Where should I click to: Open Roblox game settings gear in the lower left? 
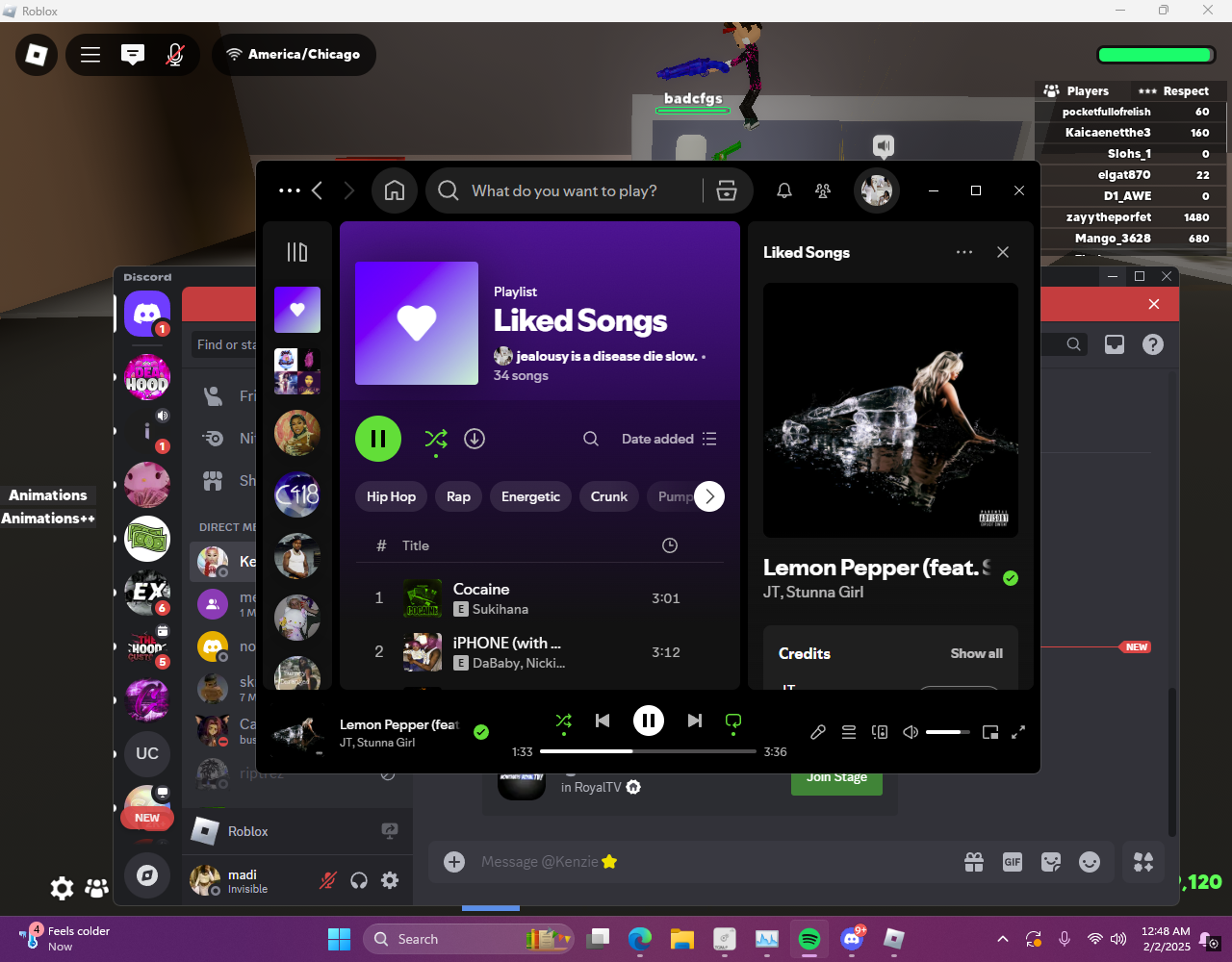click(62, 888)
